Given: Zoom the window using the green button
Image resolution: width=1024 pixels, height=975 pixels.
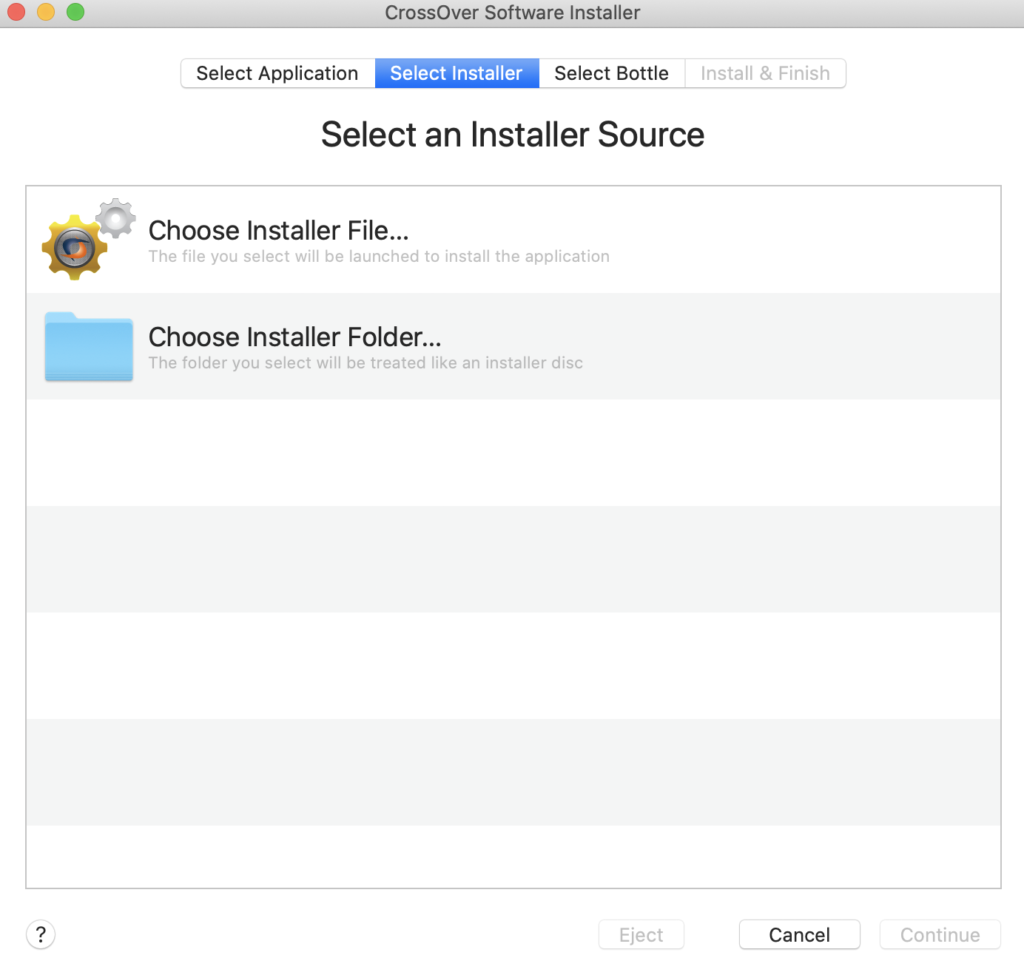Looking at the screenshot, I should pyautogui.click(x=76, y=13).
